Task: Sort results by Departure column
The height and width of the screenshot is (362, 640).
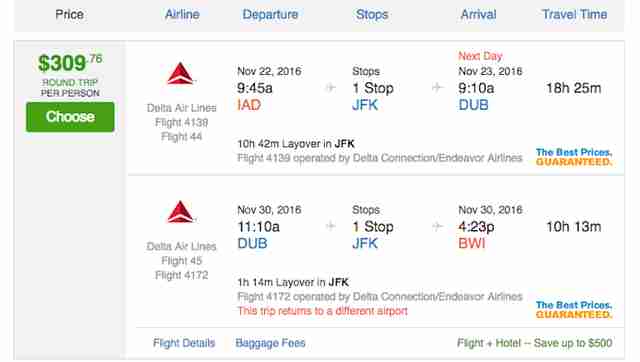Action: (x=270, y=15)
